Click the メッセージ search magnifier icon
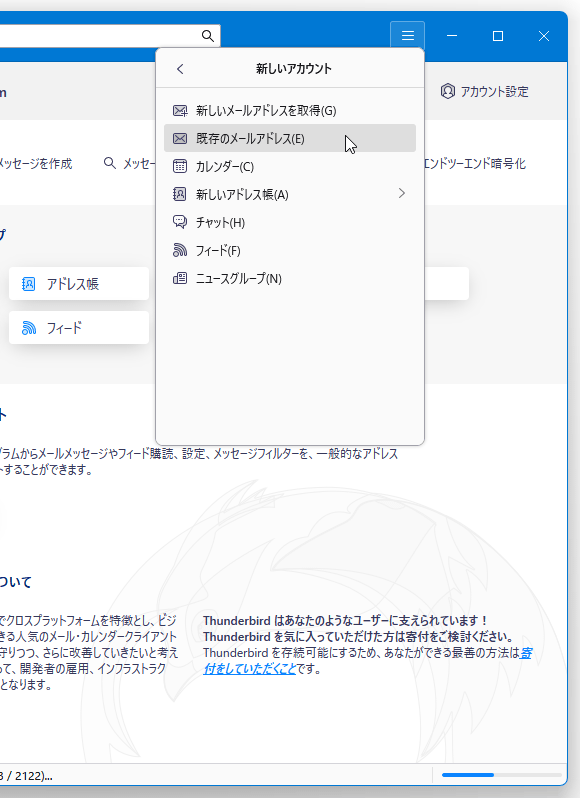The image size is (580, 798). [x=109, y=163]
